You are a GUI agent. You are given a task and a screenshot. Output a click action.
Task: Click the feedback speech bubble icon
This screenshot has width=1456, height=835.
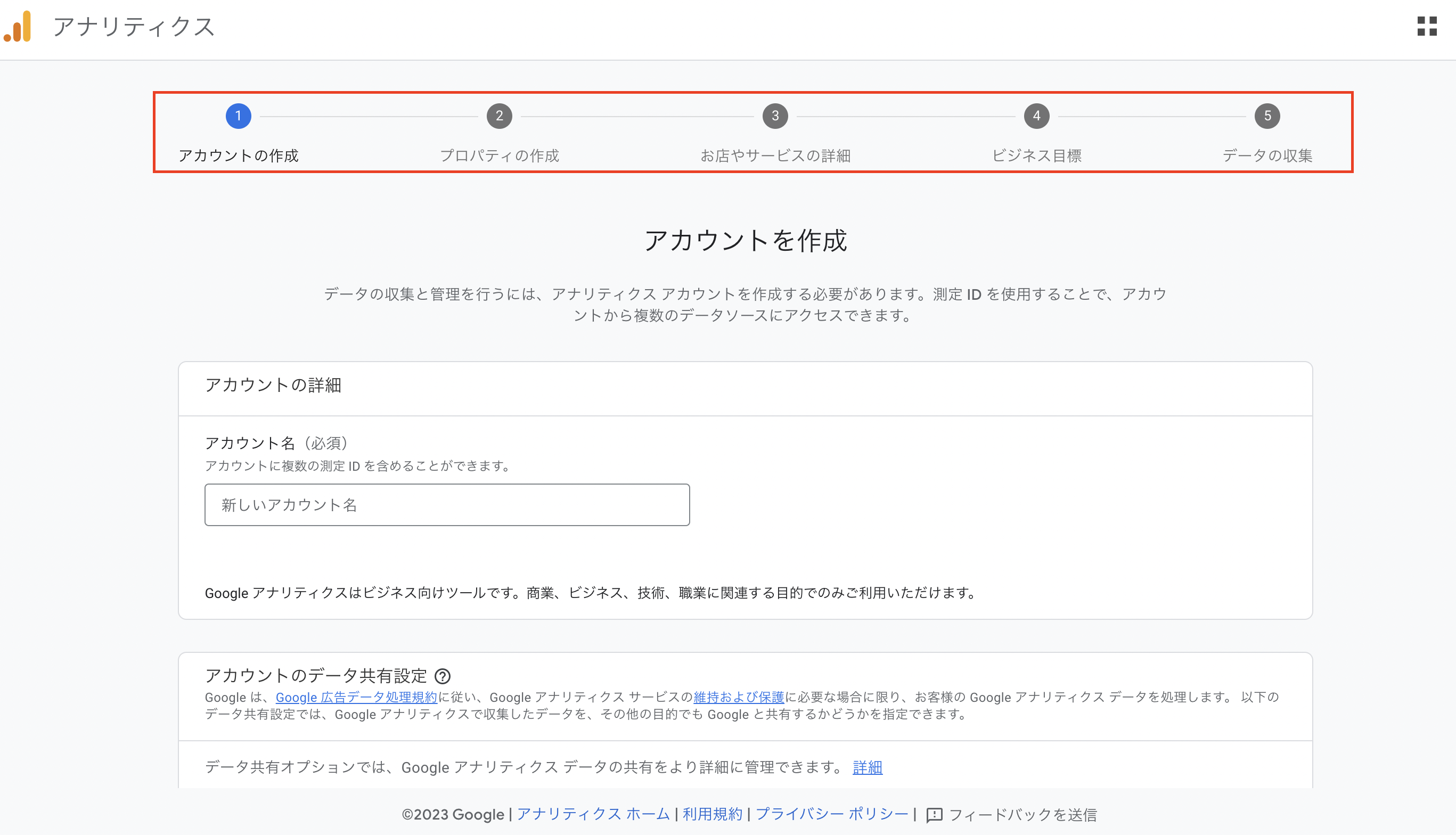coord(934,814)
